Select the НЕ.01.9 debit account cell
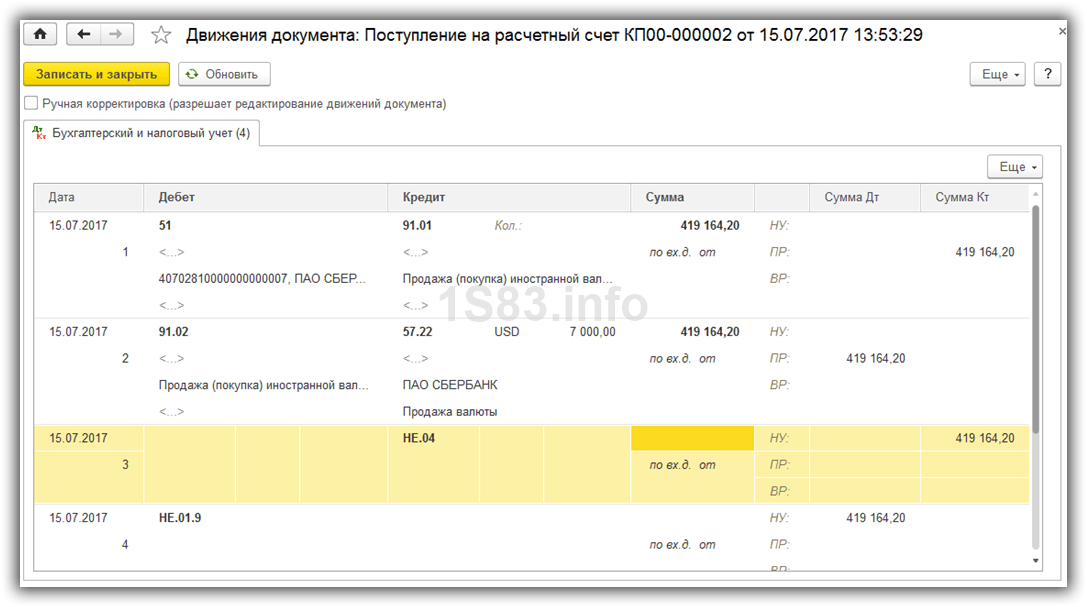Viewport: 1087px width, 607px height. [x=180, y=518]
